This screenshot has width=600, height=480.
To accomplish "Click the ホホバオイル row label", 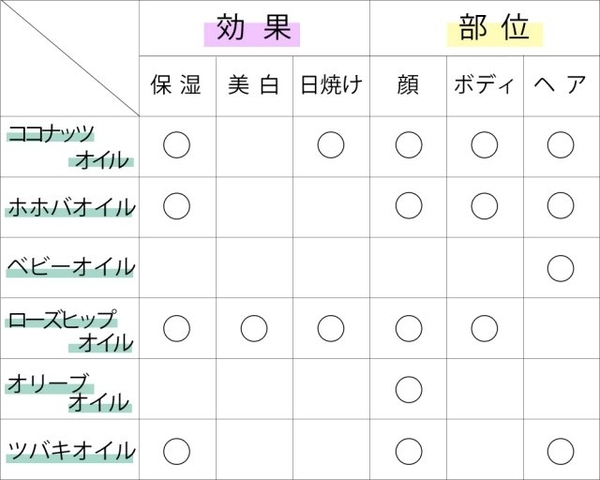I will pos(70,208).
